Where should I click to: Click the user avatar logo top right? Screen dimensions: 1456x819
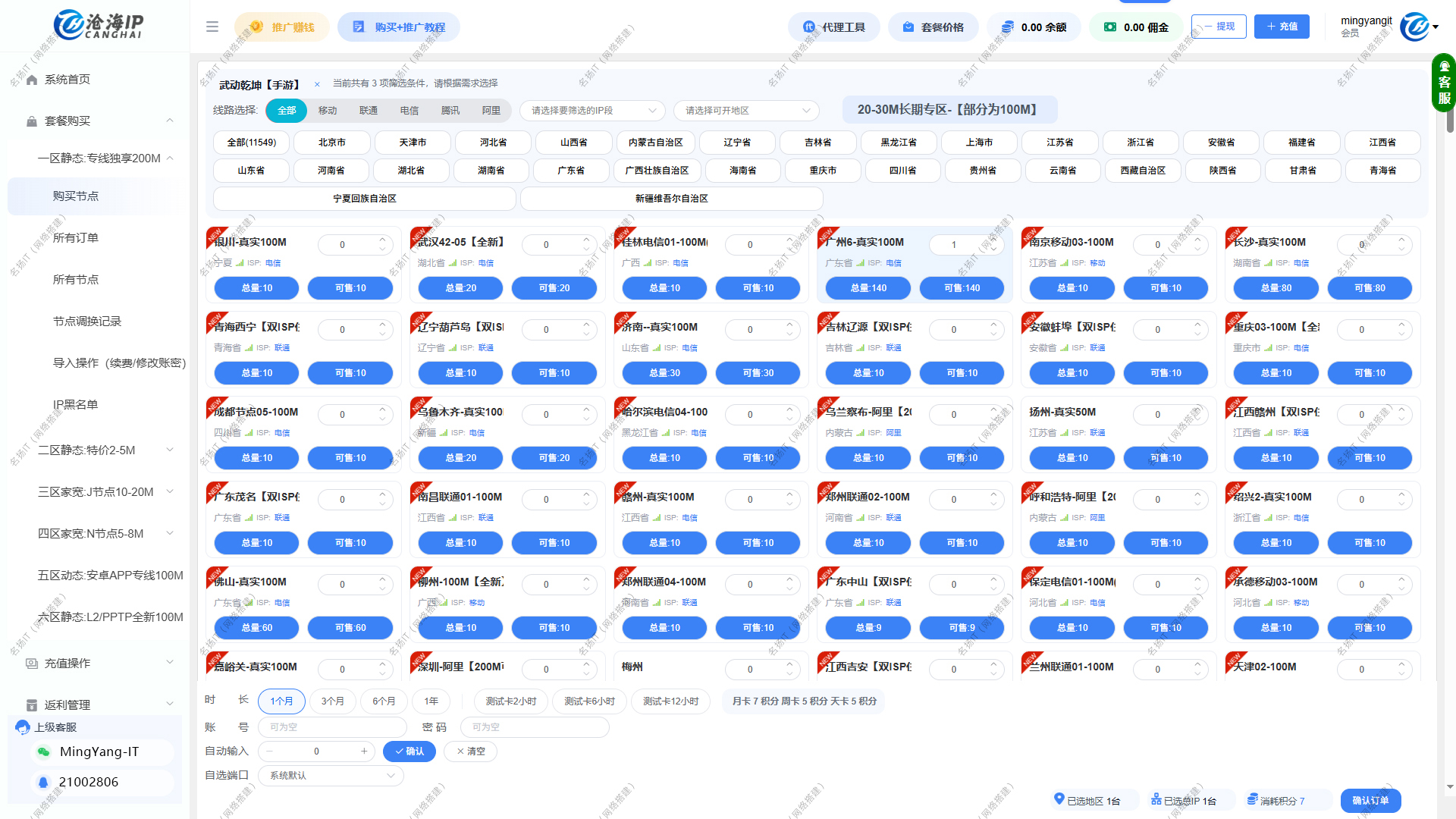click(x=1414, y=27)
